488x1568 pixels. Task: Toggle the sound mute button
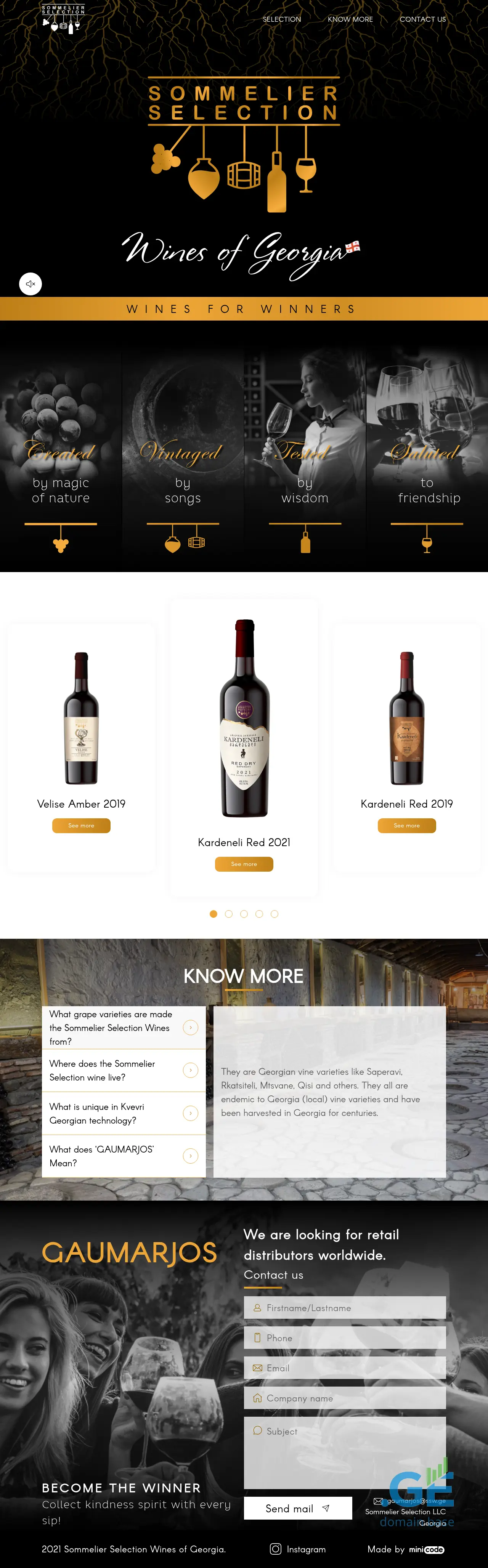pos(30,284)
